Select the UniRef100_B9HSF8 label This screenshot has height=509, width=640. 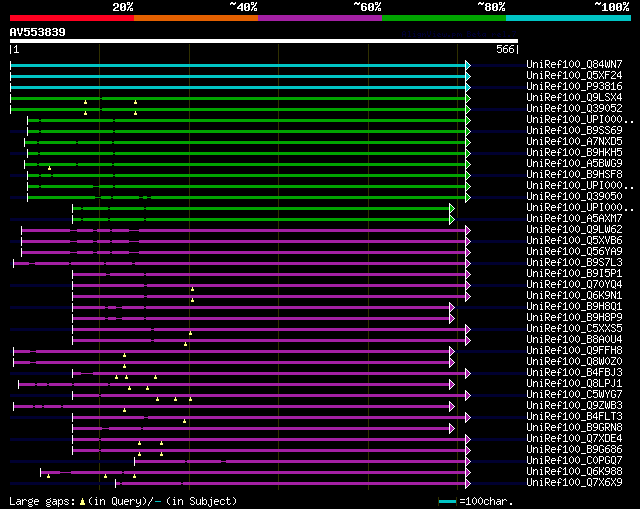pos(574,174)
